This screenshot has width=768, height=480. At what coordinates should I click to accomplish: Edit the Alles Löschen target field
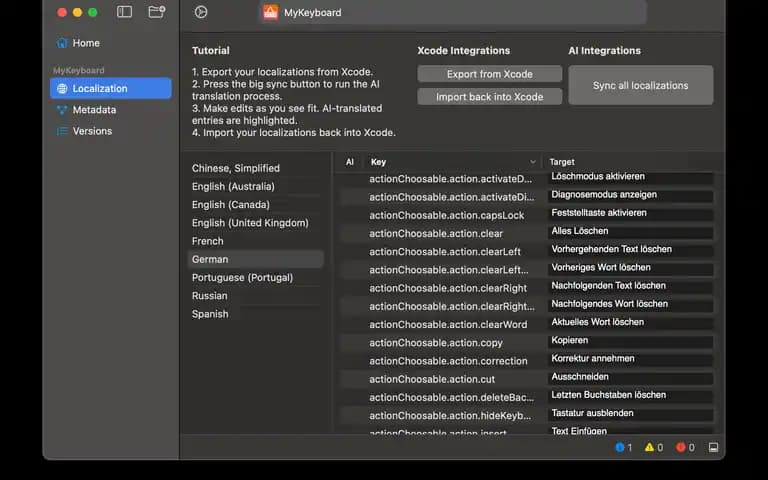(x=630, y=231)
